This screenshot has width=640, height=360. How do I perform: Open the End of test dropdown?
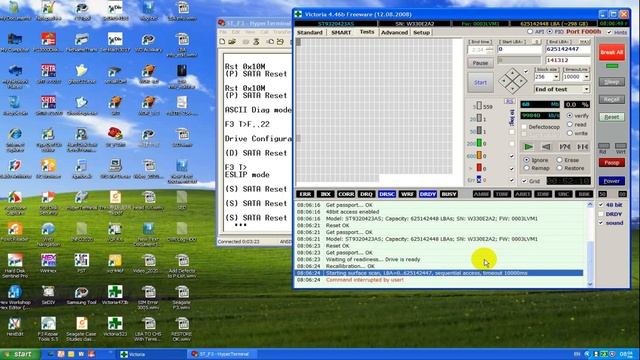[587, 89]
